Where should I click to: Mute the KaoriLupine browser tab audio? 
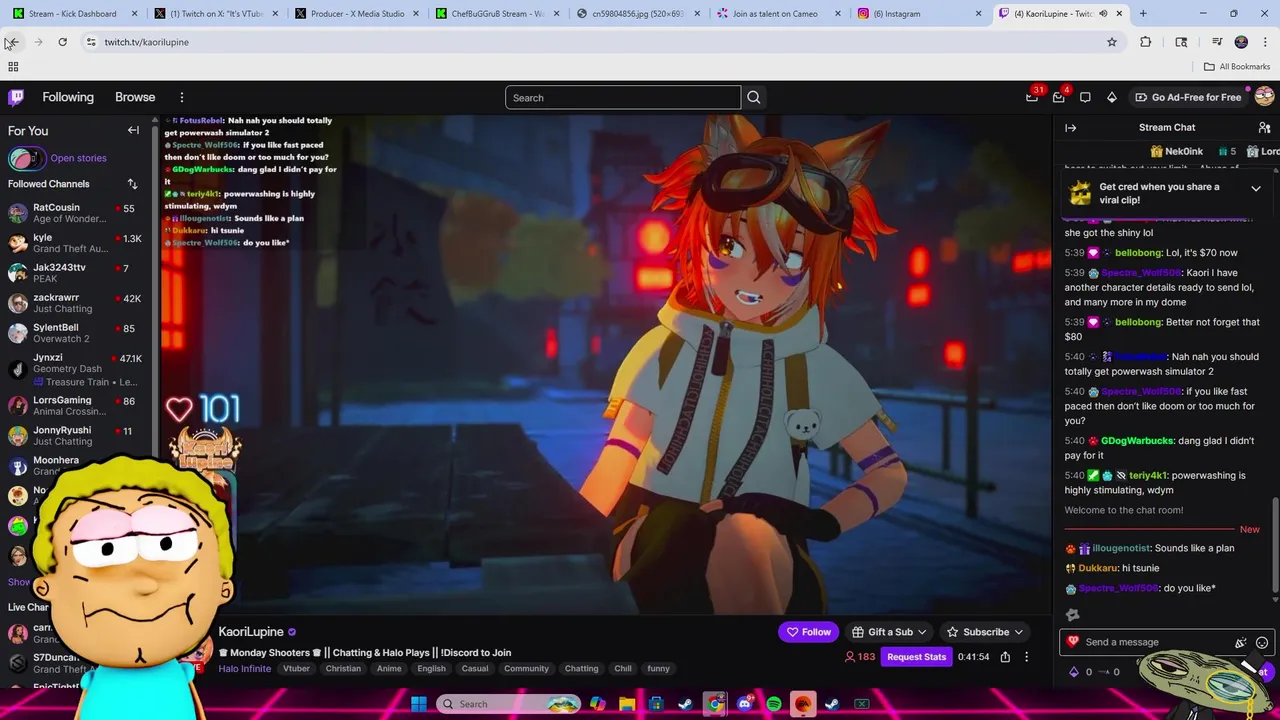[x=1103, y=14]
